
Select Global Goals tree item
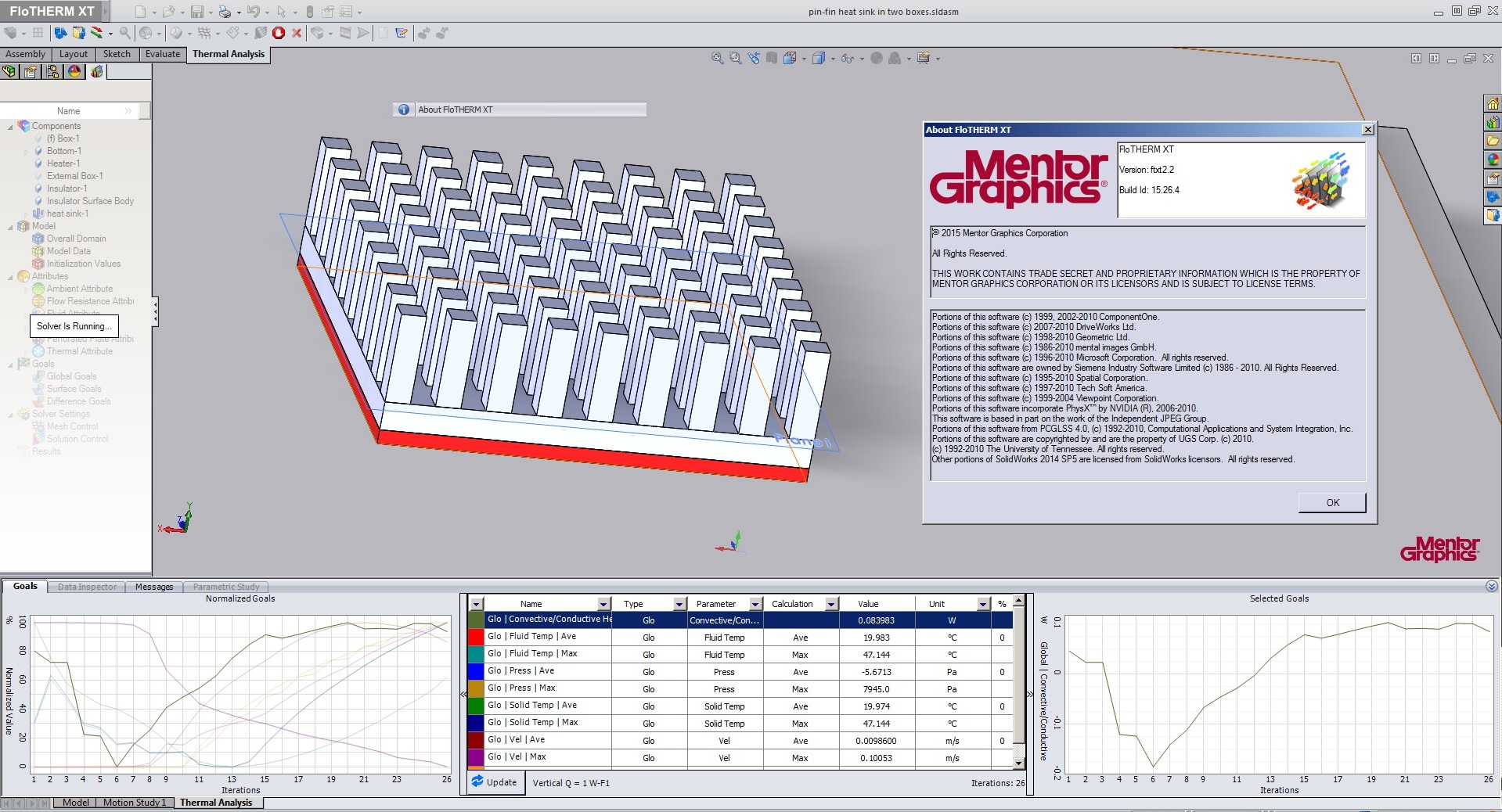coord(71,376)
